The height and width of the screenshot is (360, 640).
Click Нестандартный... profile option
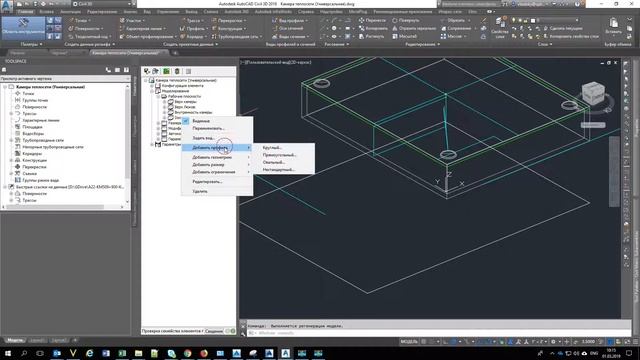[278, 169]
